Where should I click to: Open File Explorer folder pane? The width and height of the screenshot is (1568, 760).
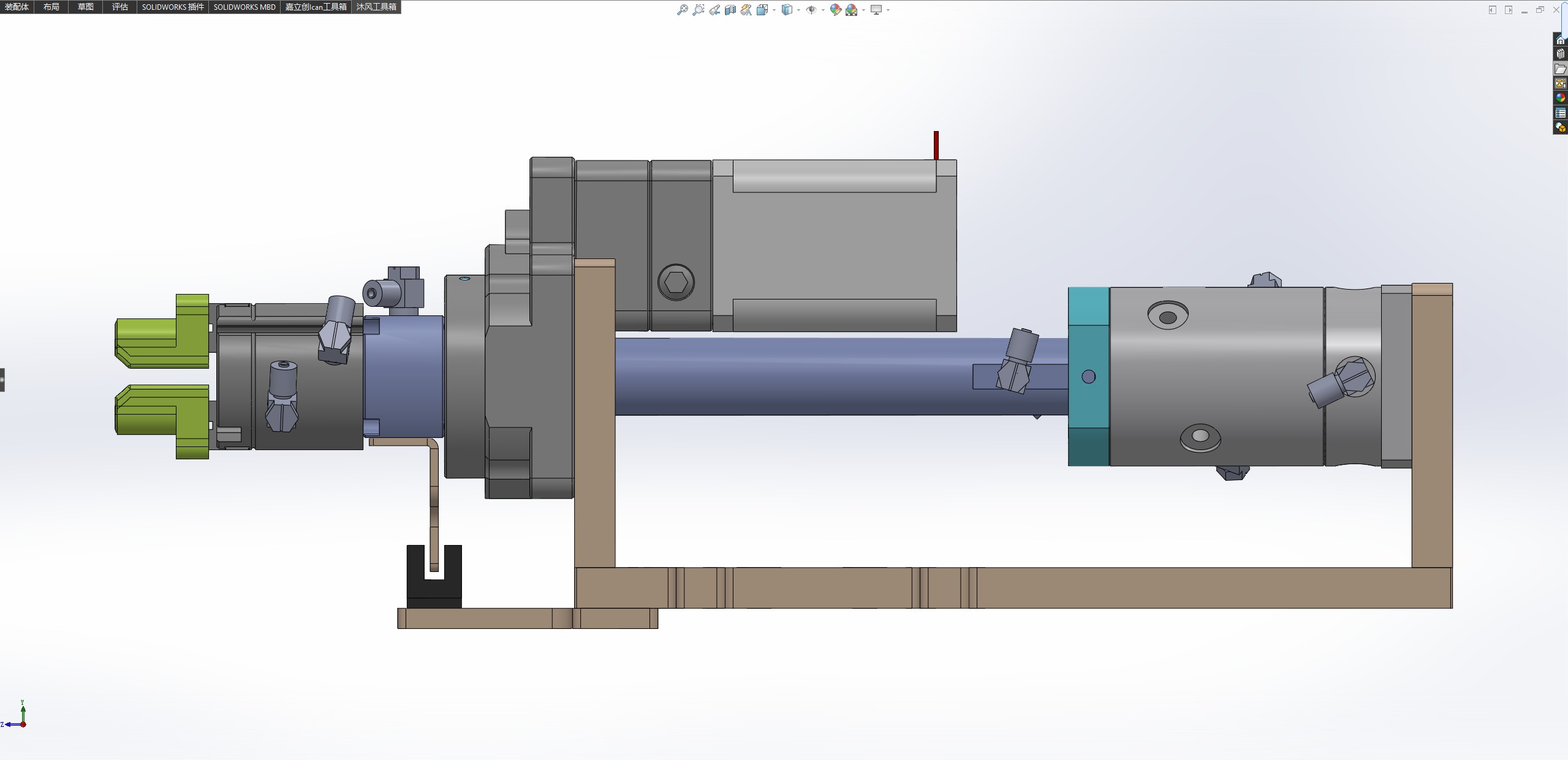(1560, 69)
